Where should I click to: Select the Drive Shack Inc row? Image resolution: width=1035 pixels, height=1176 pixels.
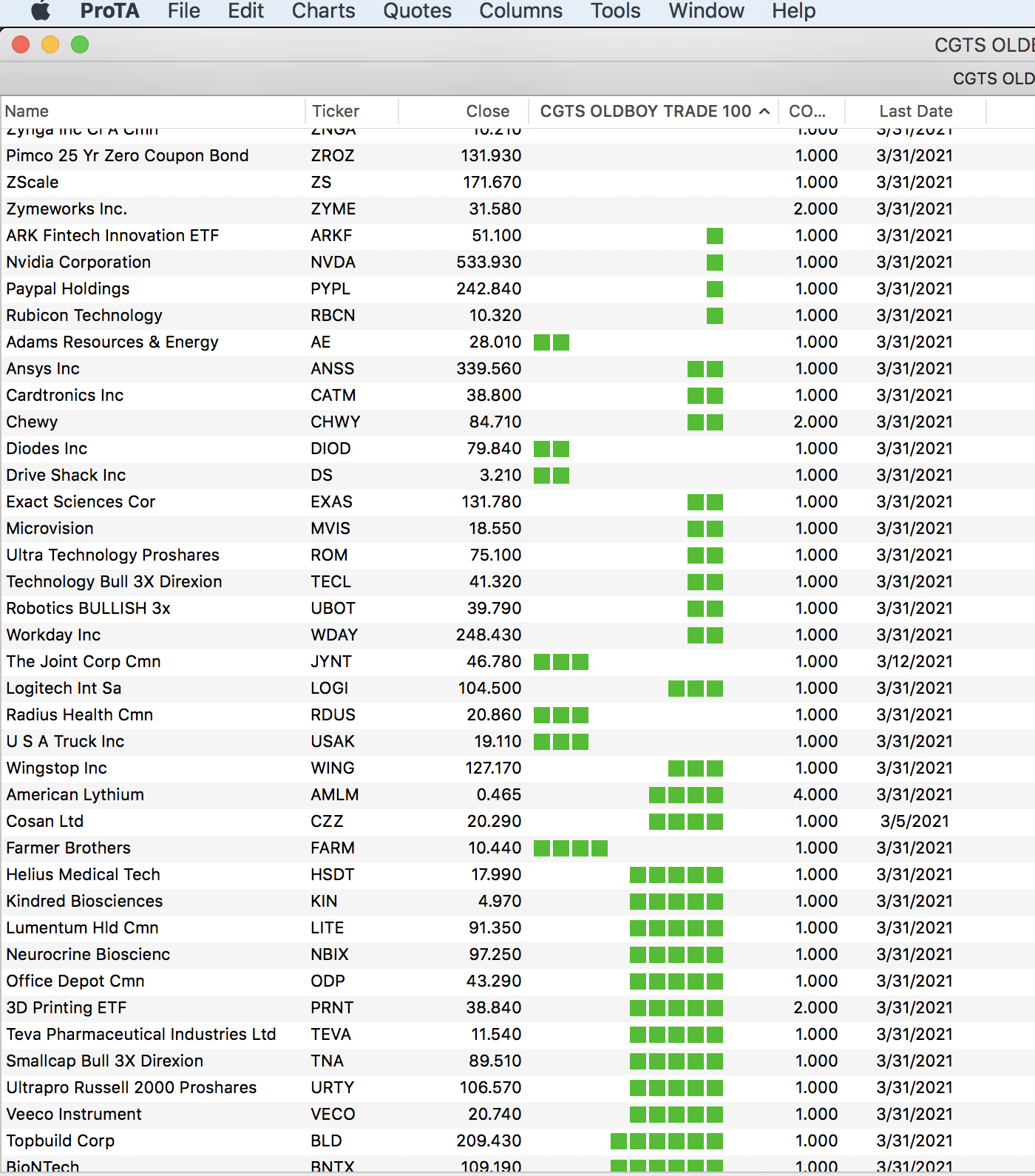[517, 476]
